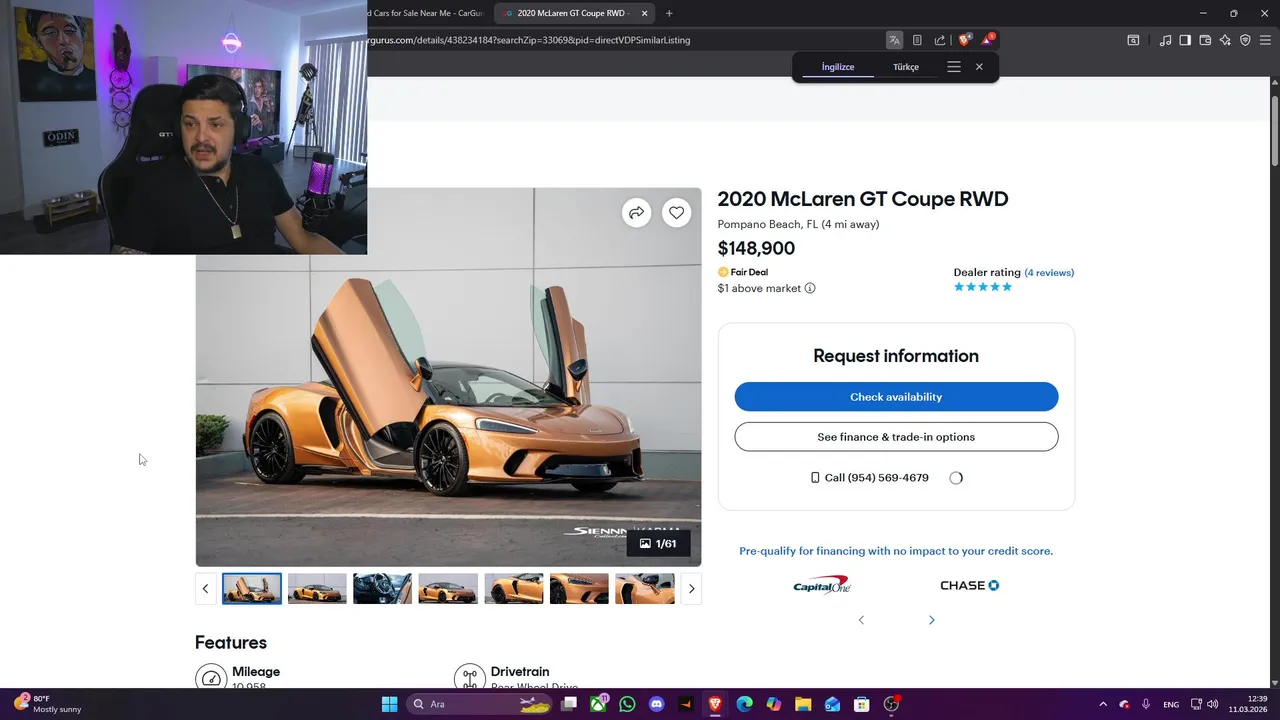Screen dimensions: 1280x720
Task: Open the clock showing 12:39
Action: point(1249,704)
